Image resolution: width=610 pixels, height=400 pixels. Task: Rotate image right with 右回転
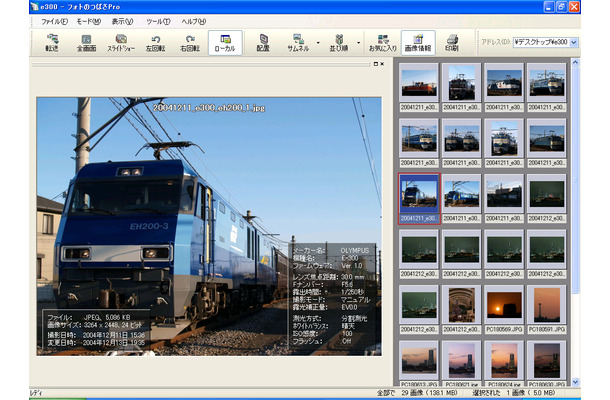point(190,43)
